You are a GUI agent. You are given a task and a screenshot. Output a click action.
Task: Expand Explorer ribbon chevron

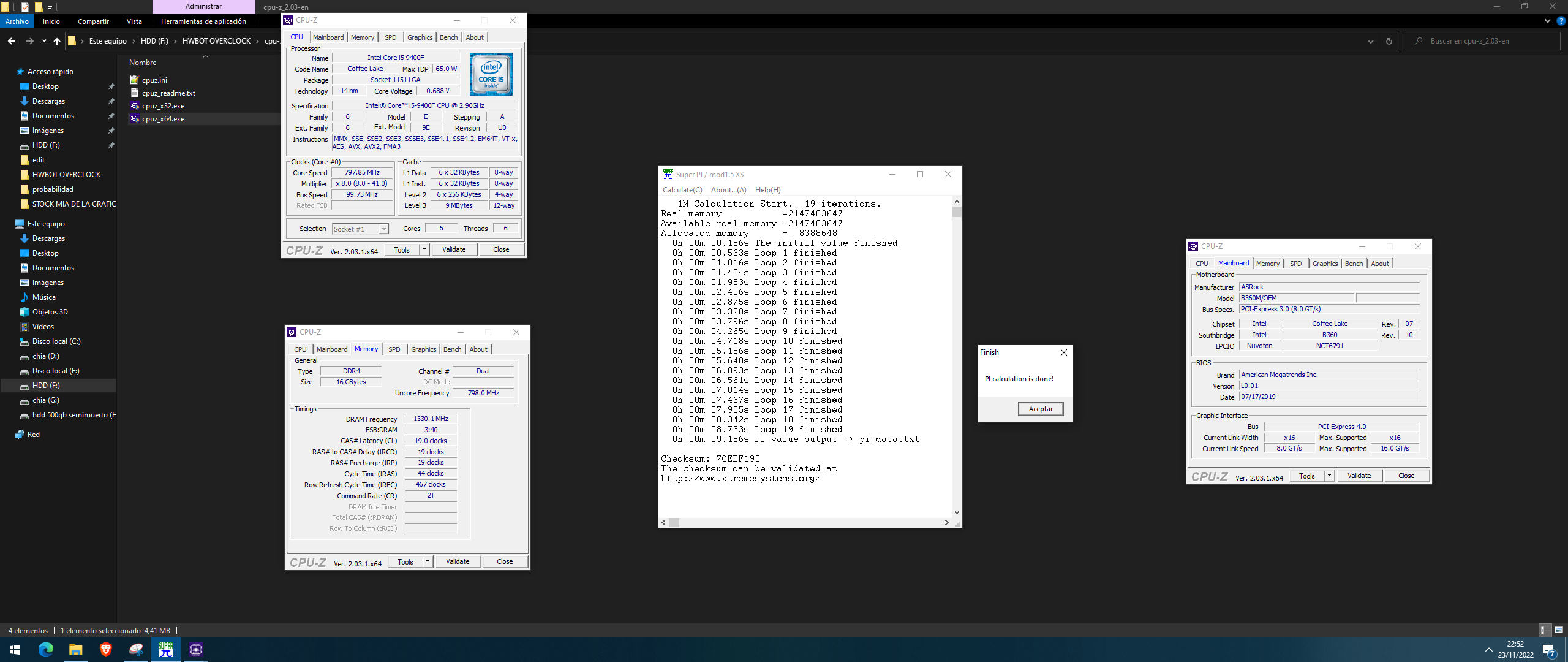1548,21
